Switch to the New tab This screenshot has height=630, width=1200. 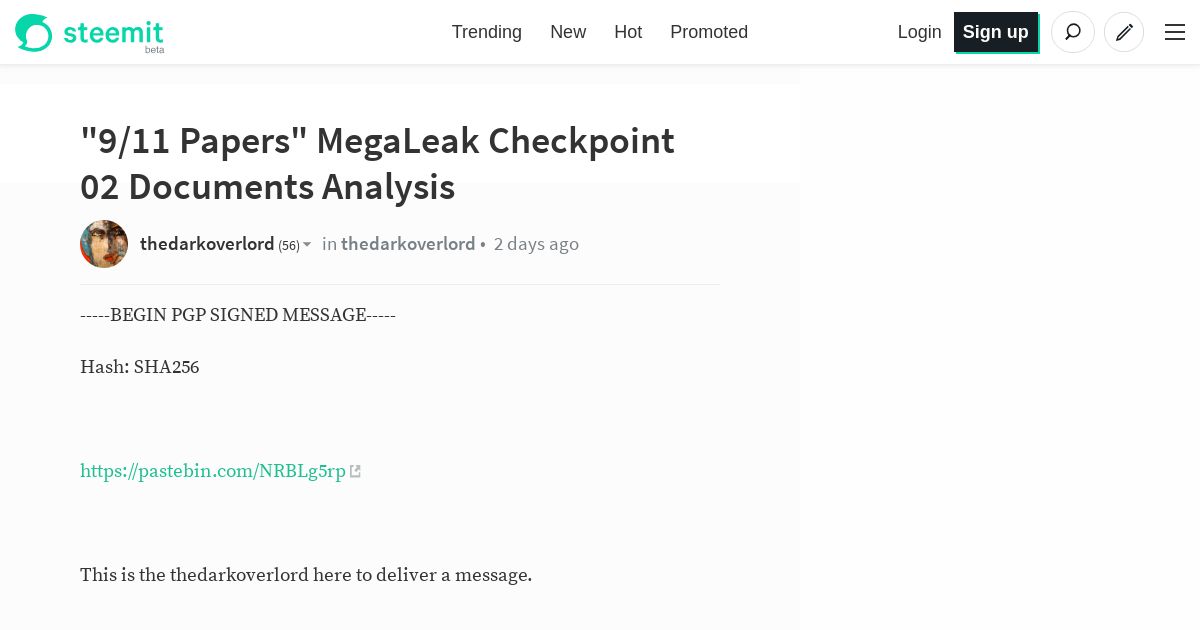tap(568, 32)
